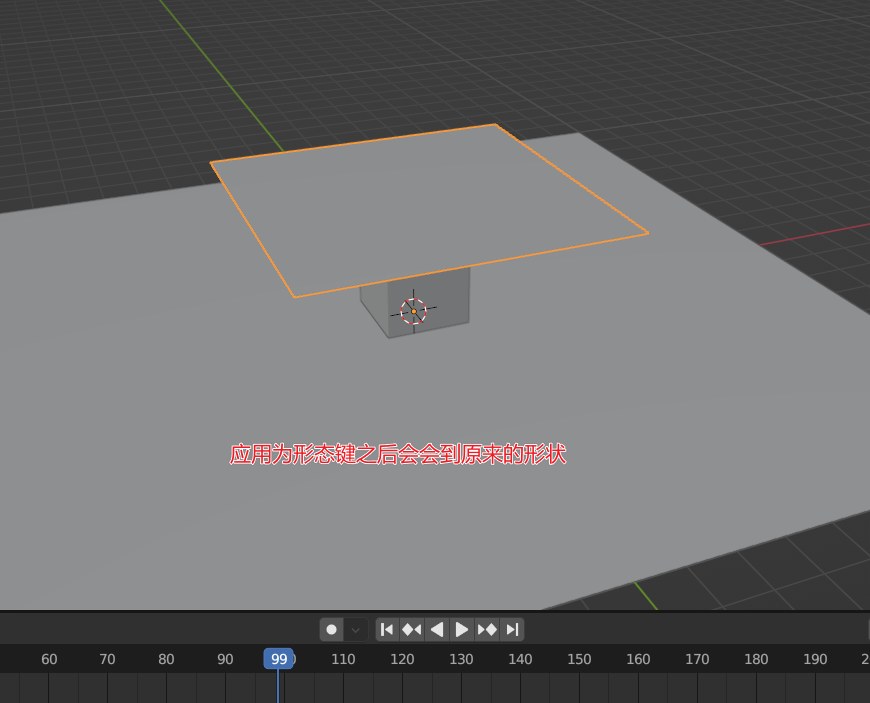Click frame 140 on timeline ruler
Viewport: 870px width, 703px height.
520,659
